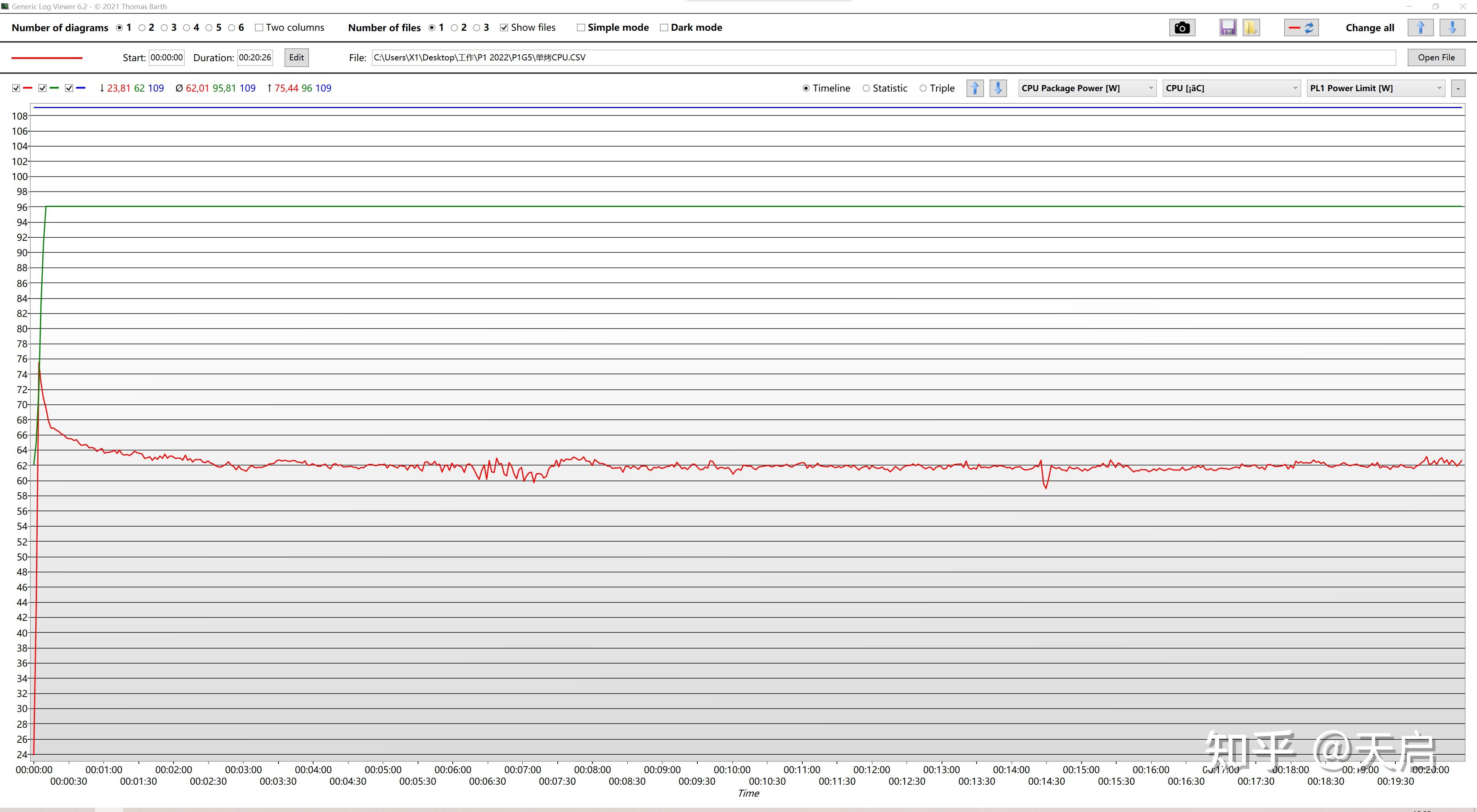The image size is (1477, 812).
Task: Click the average value 95,81 in green
Action: click(x=224, y=88)
